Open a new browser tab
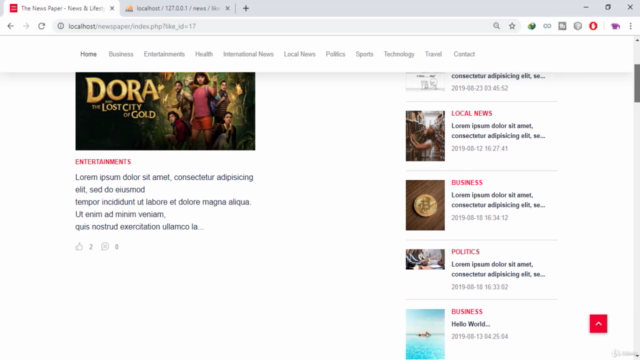Image resolution: width=640 pixels, height=360 pixels. [246, 8]
